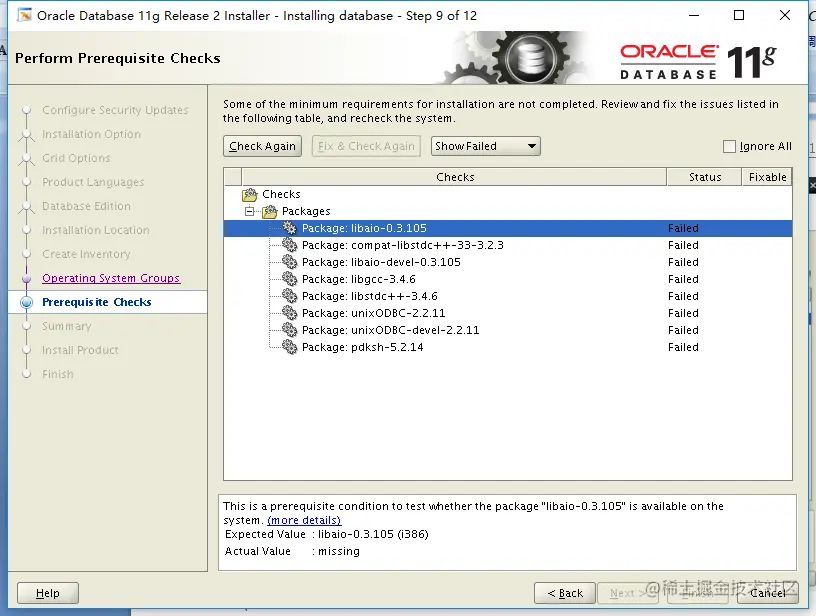Click the Grid Options step in sidebar

pyautogui.click(x=76, y=158)
